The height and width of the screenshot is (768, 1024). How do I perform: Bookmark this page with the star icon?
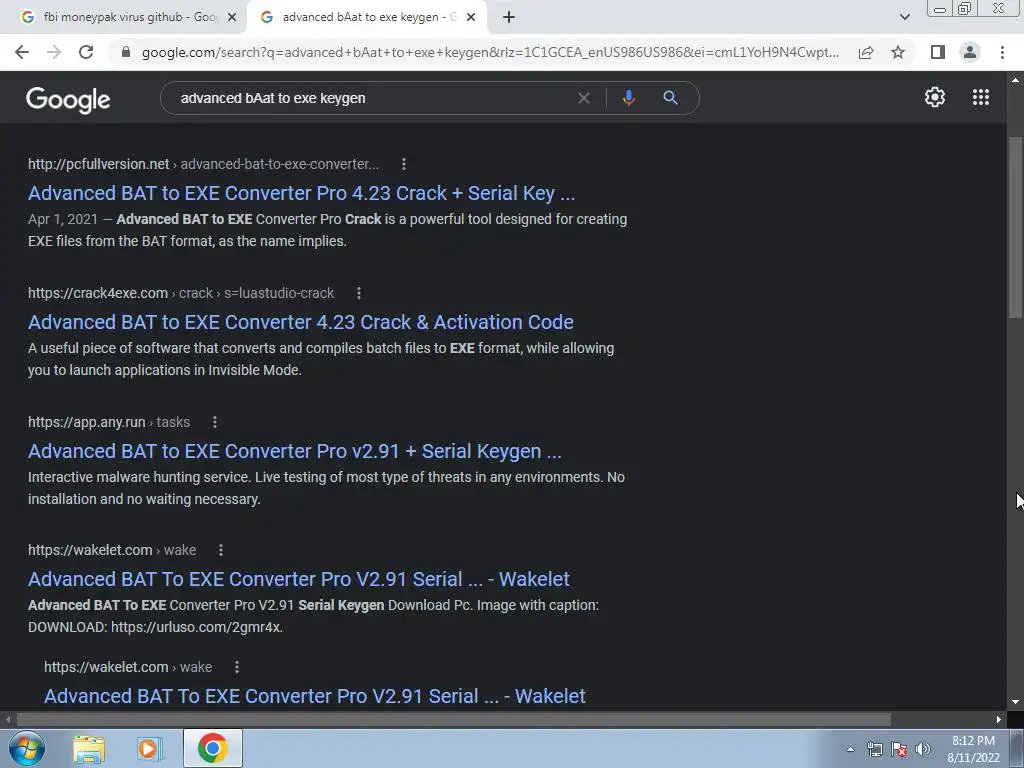click(898, 52)
